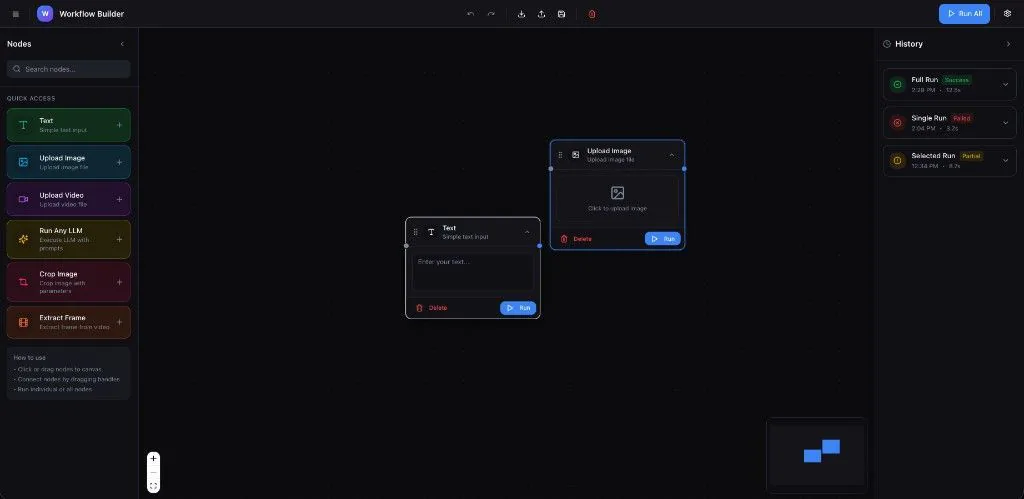This screenshot has width=1024, height=499.
Task: Click the Text node drag handle
Action: [415, 232]
